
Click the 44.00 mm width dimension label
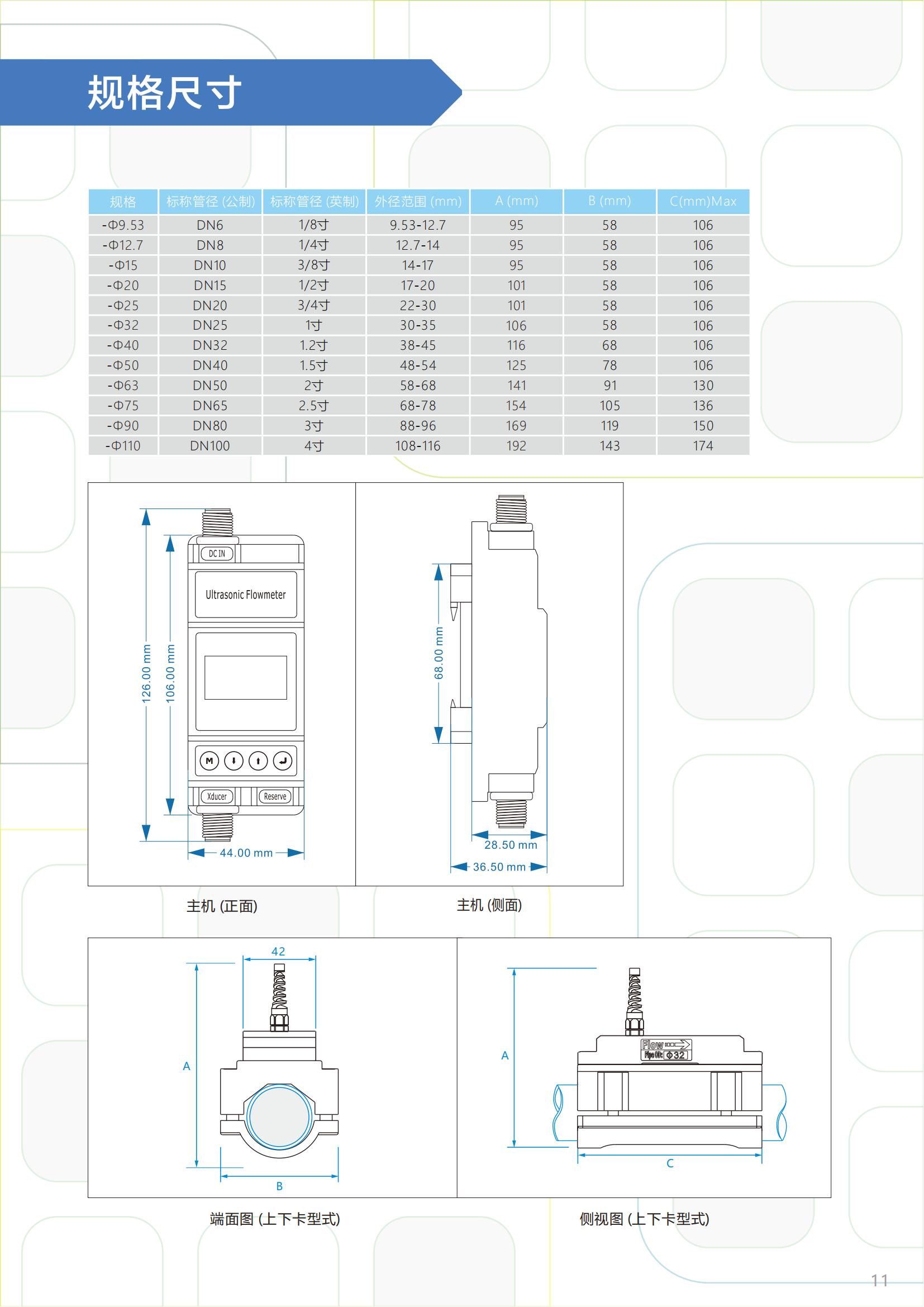(x=246, y=853)
